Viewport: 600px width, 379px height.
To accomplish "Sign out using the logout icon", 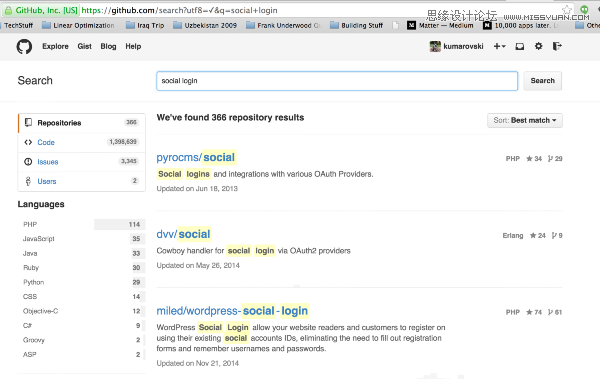I will 557,46.
